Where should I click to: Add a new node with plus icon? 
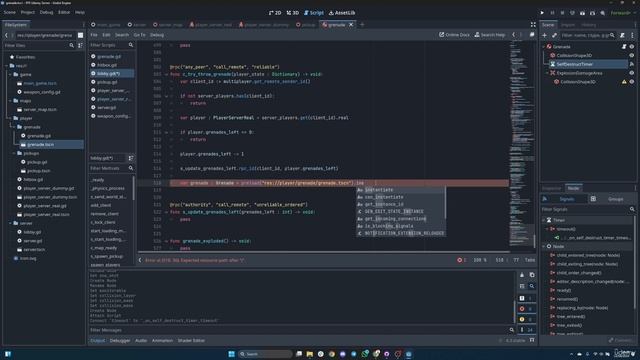pyautogui.click(x=544, y=36)
